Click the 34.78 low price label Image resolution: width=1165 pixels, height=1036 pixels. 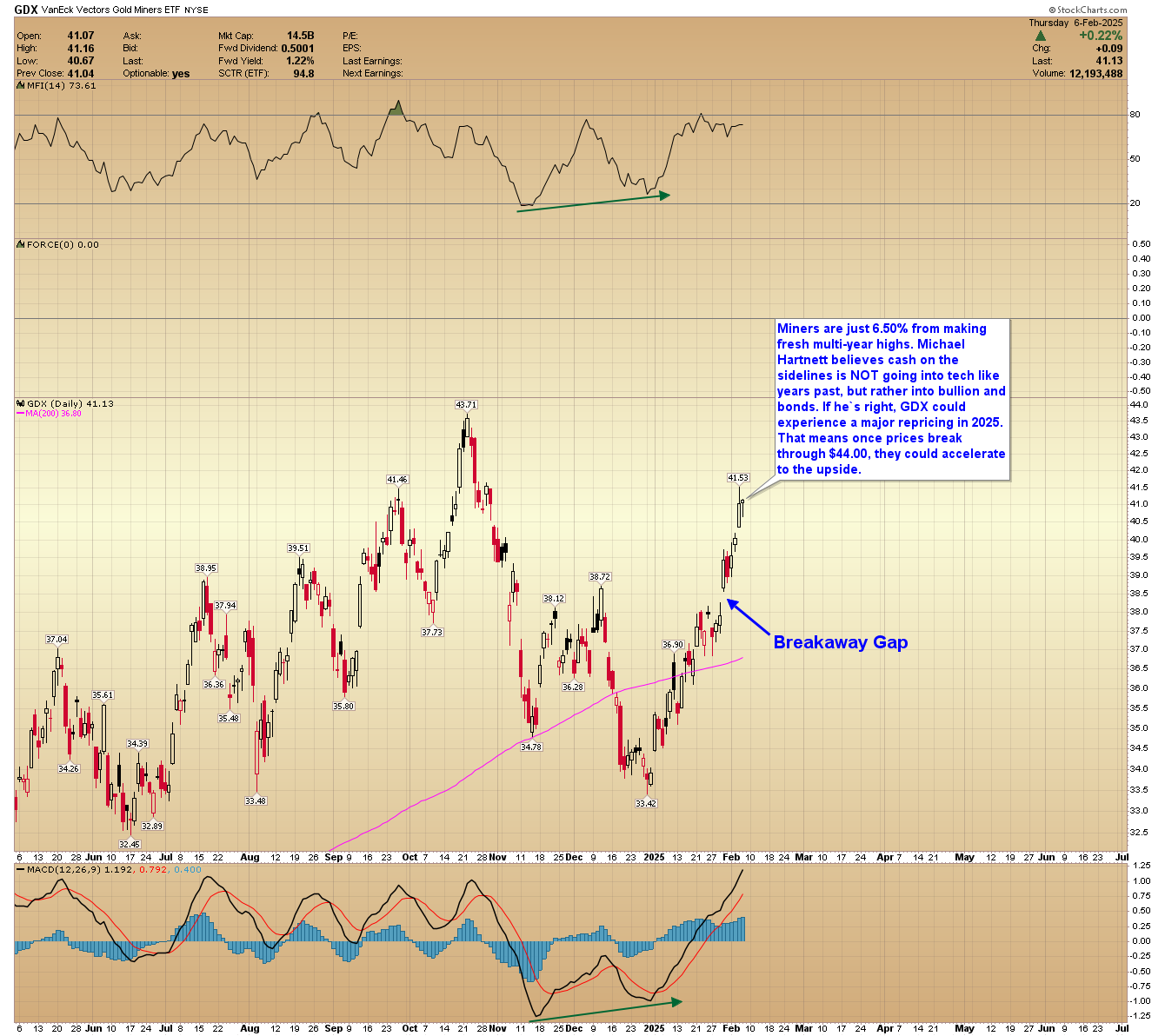531,747
